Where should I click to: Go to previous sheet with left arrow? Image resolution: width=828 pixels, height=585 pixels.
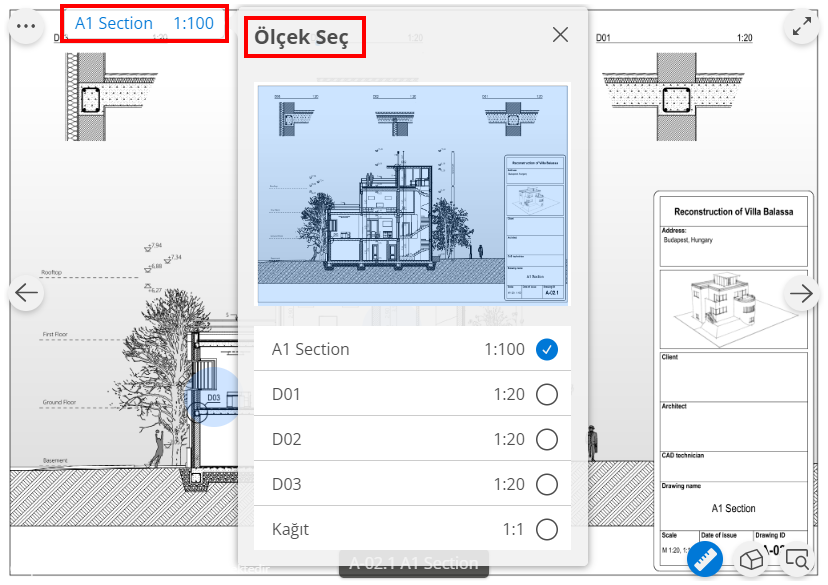point(26,293)
